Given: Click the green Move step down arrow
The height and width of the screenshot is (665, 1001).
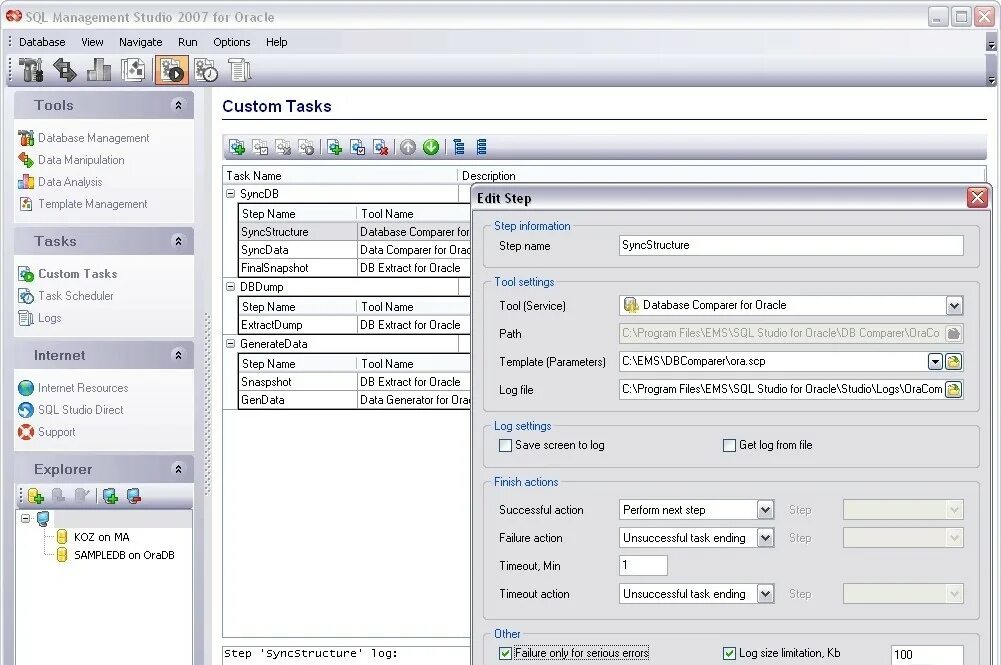Looking at the screenshot, I should pyautogui.click(x=431, y=147).
